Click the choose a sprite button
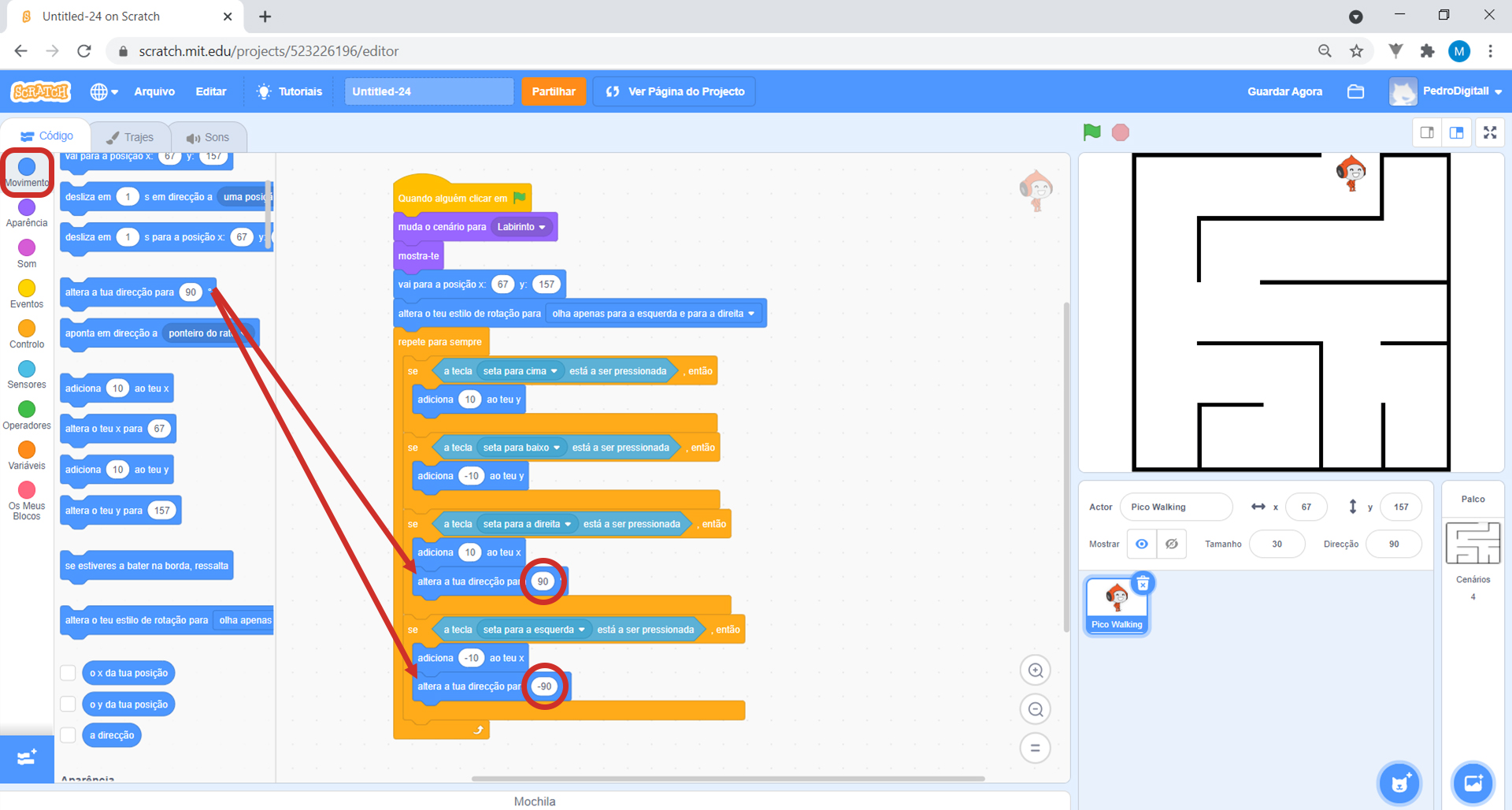Image resolution: width=1512 pixels, height=810 pixels. 1399,783
